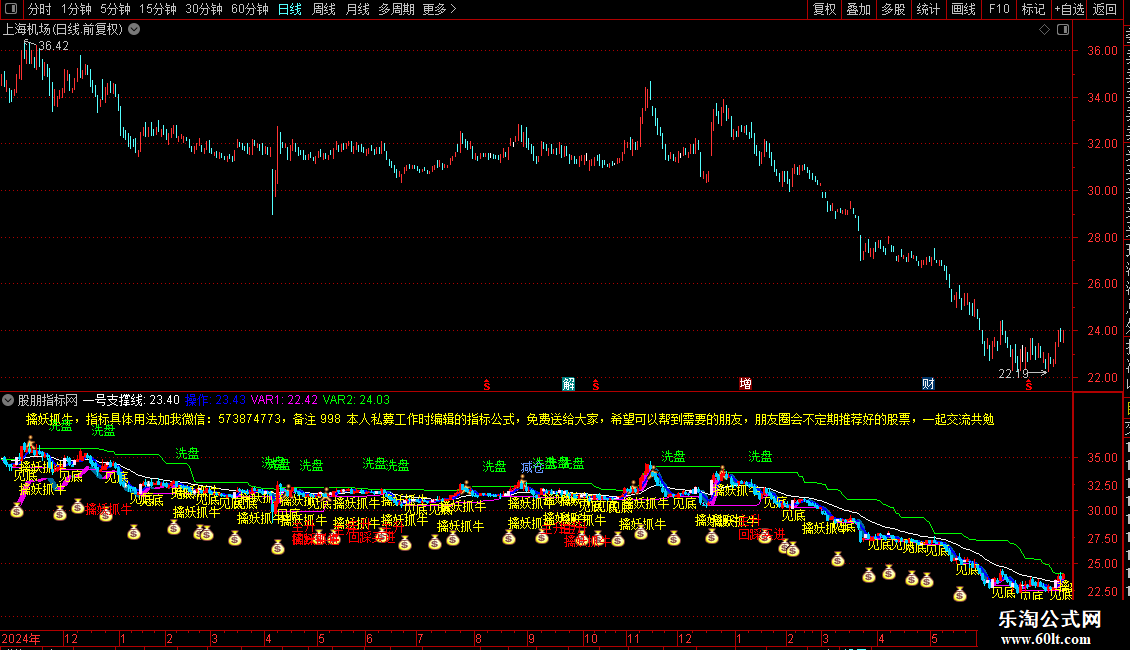
Task: Switch to 1分钟 period
Action: [x=76, y=9]
